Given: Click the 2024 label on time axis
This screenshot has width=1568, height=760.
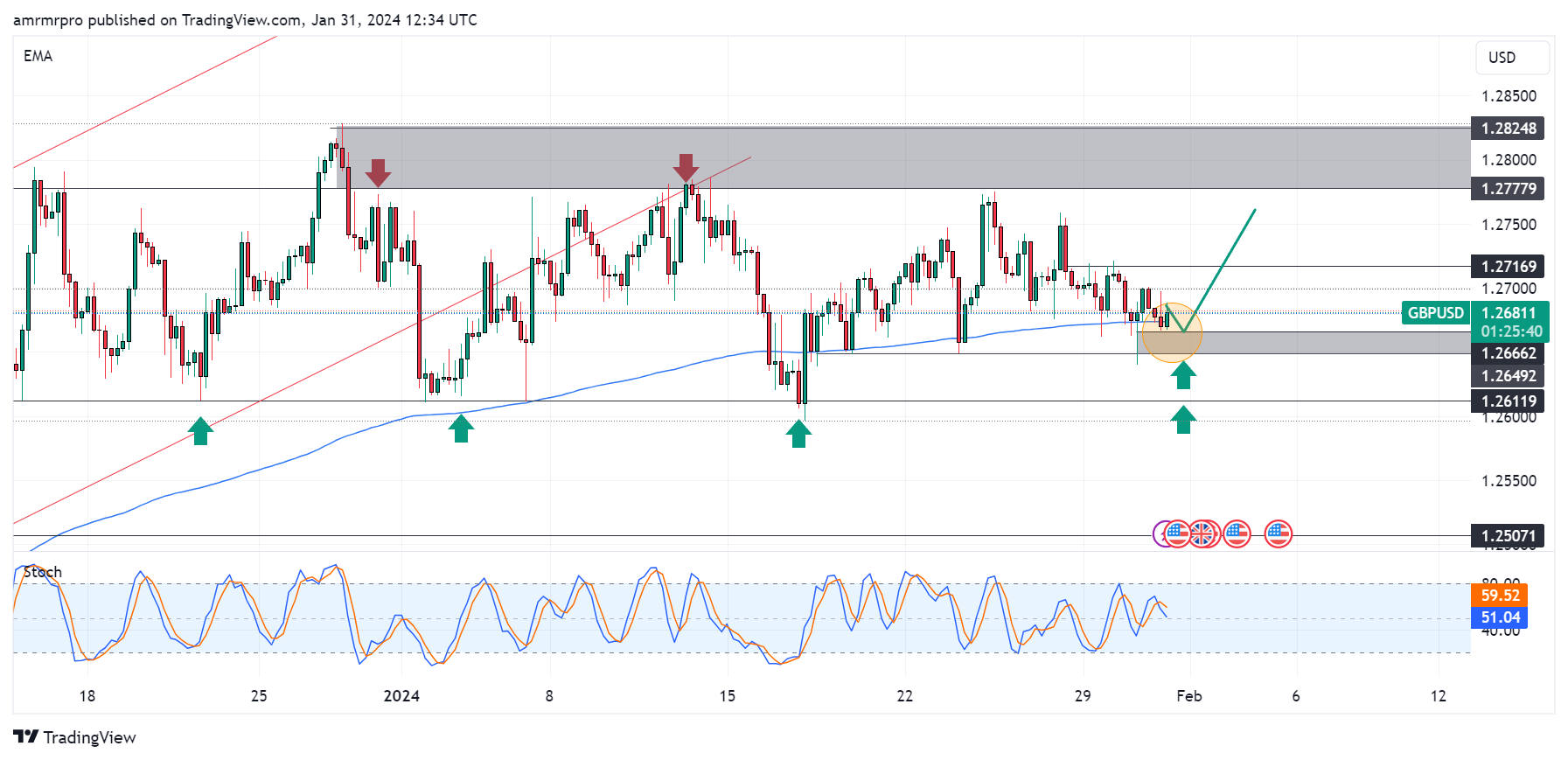Looking at the screenshot, I should coord(401,696).
